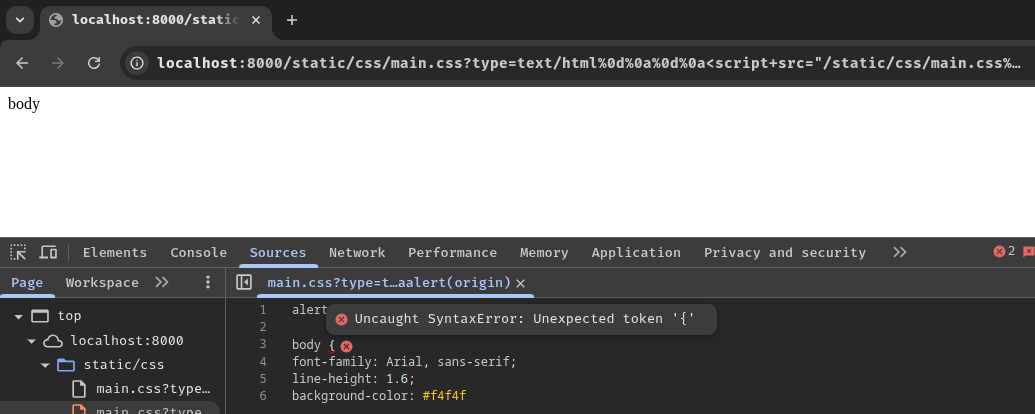
Task: Hide the Sources navigator sidebar
Action: pyautogui.click(x=244, y=283)
